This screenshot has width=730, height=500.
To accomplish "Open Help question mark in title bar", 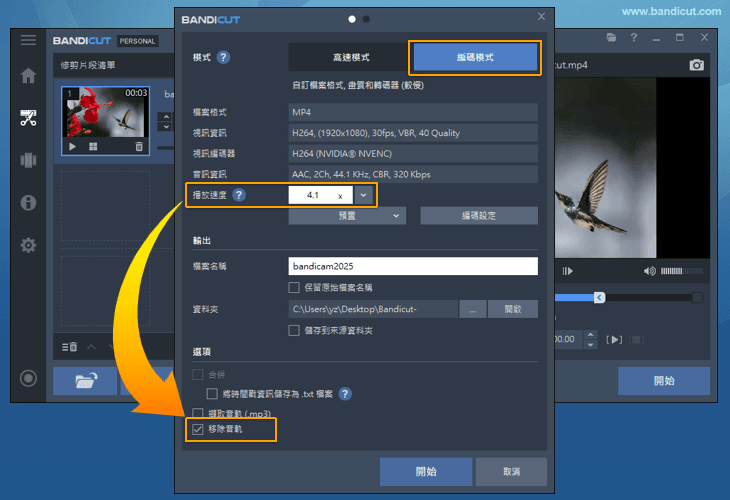I will (x=634, y=37).
